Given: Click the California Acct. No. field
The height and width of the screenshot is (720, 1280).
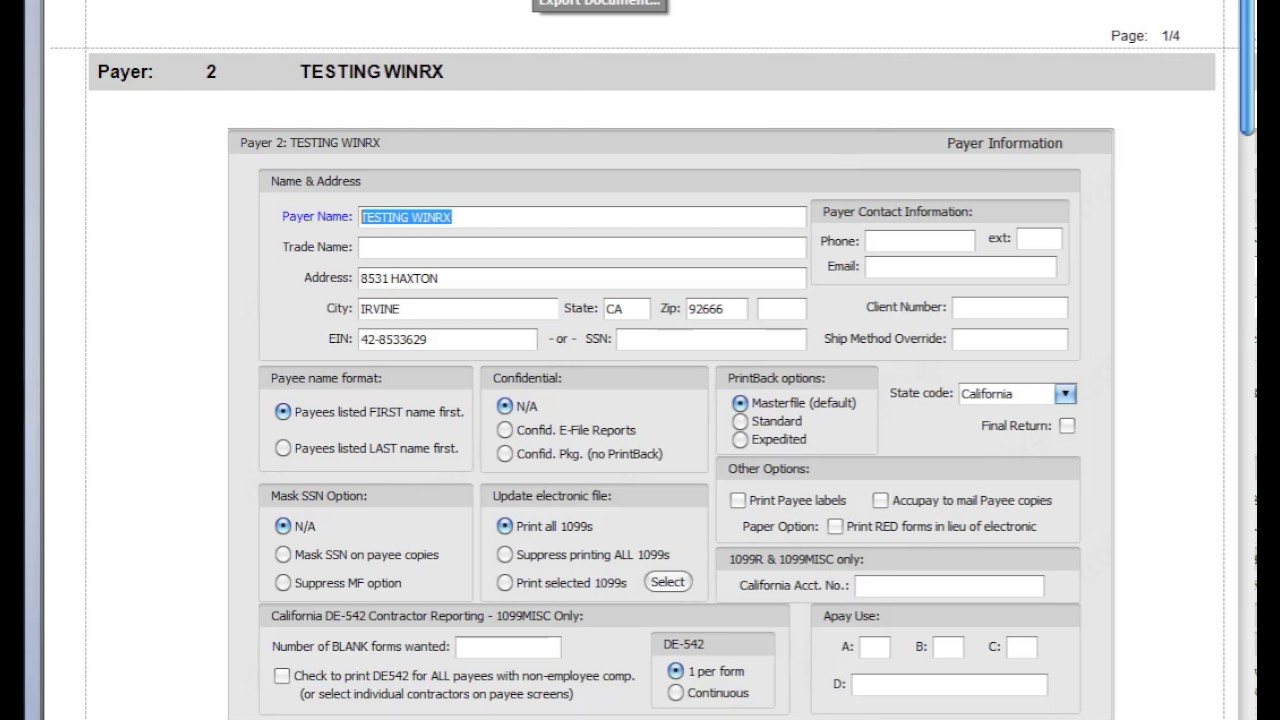Looking at the screenshot, I should tap(948, 586).
